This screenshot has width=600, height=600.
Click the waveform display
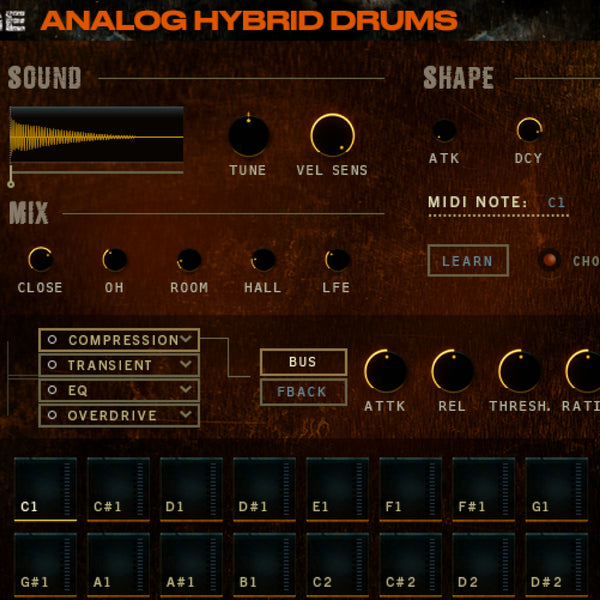point(97,134)
